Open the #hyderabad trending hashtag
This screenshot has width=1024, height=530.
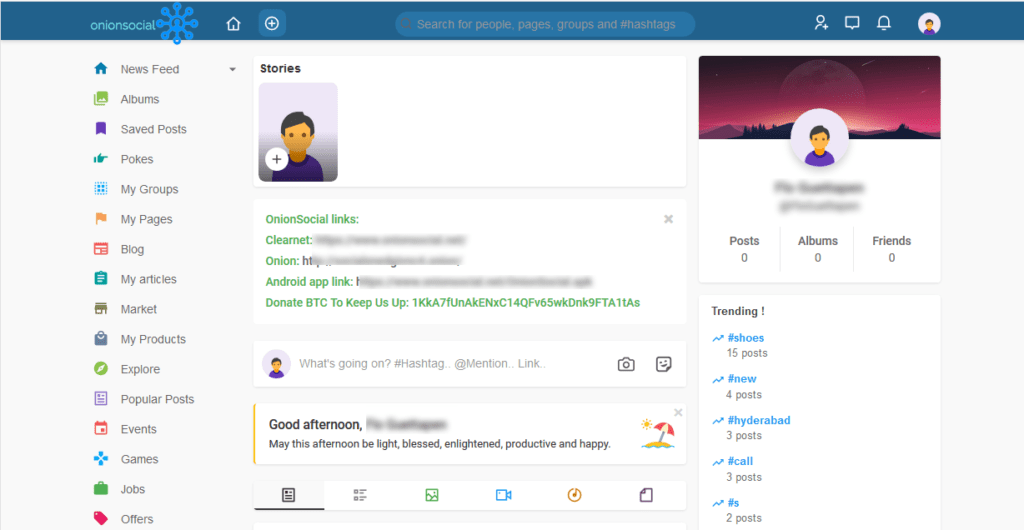pos(758,420)
